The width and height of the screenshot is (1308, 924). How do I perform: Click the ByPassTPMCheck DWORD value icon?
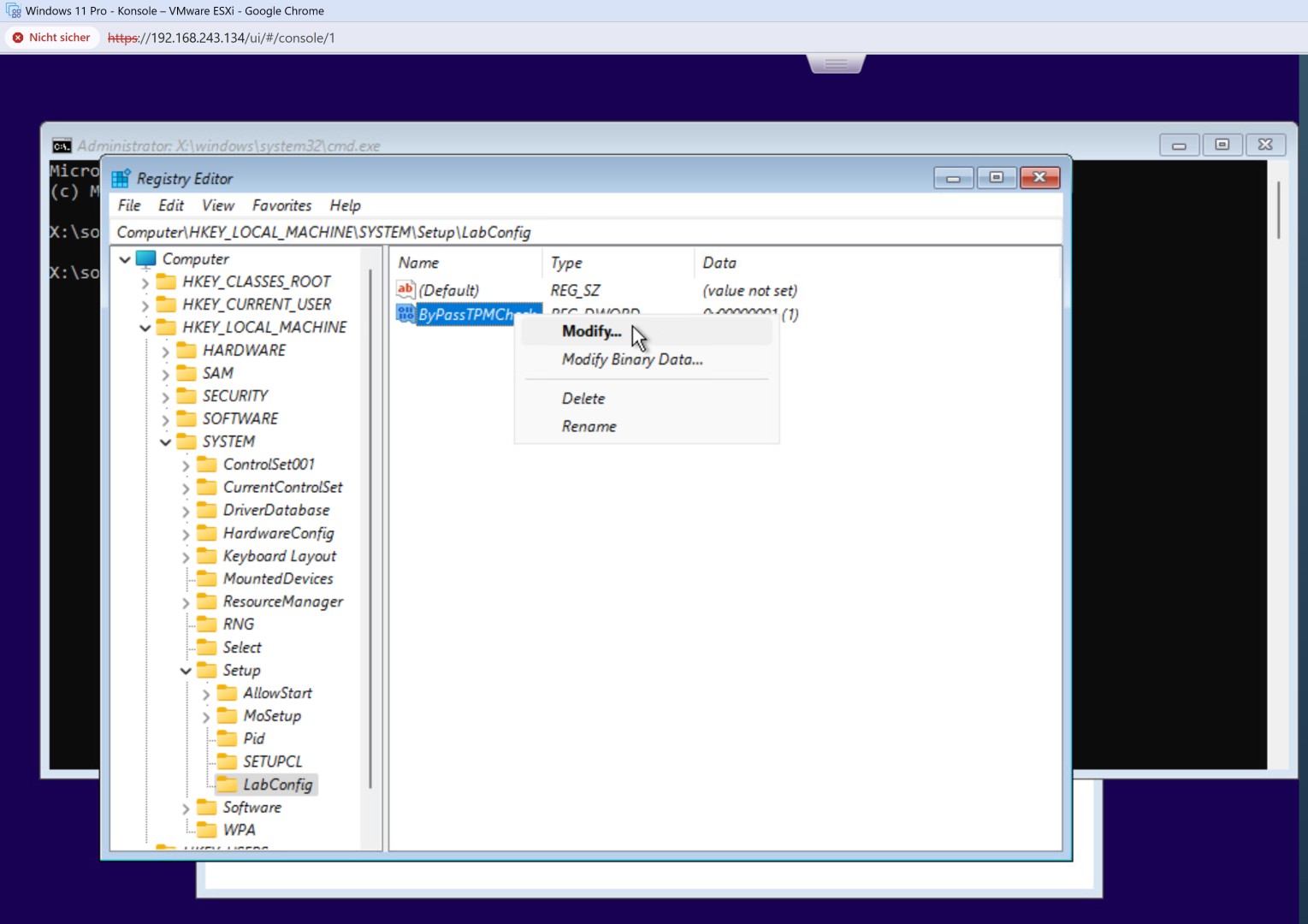tap(405, 313)
